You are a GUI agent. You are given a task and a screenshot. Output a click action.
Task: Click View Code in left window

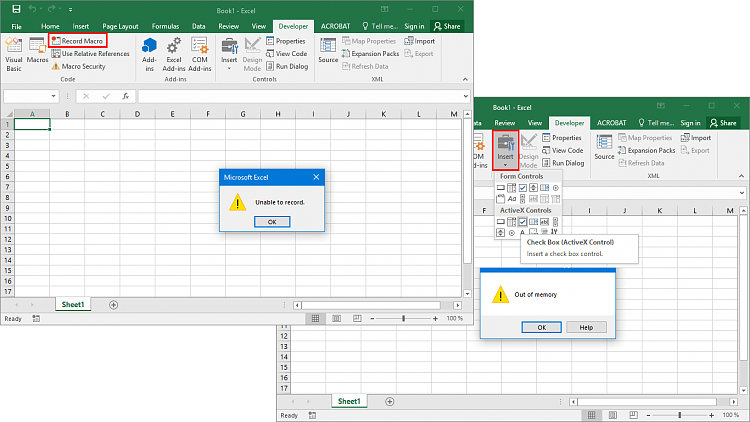coord(287,54)
